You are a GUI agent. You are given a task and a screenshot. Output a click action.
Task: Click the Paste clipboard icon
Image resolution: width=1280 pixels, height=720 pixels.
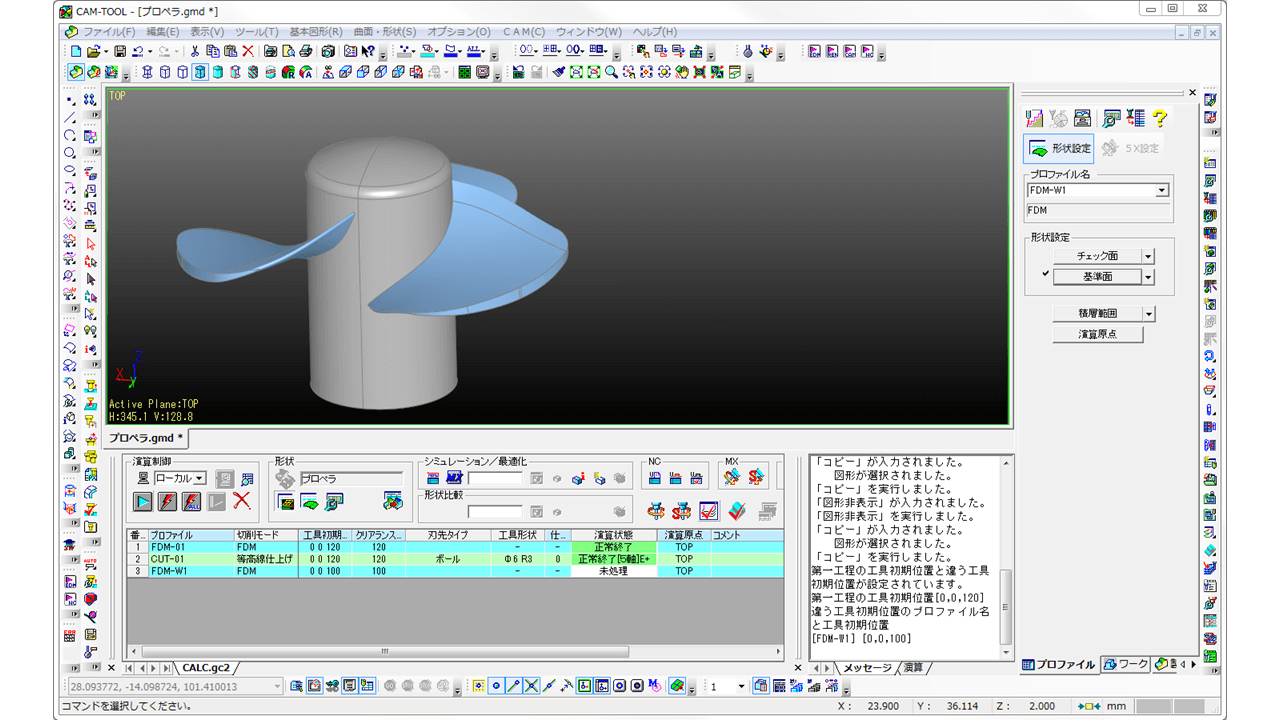(x=229, y=51)
